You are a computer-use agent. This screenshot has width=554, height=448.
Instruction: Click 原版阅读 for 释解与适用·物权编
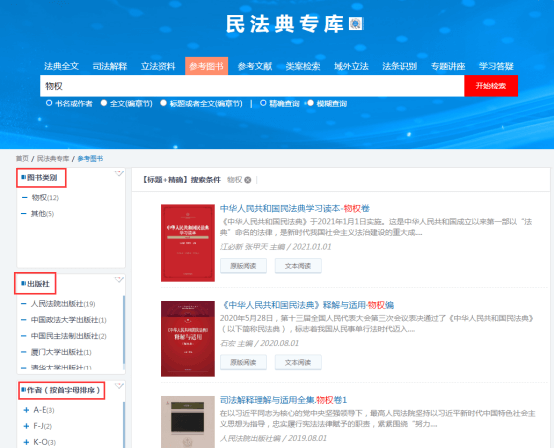point(243,362)
